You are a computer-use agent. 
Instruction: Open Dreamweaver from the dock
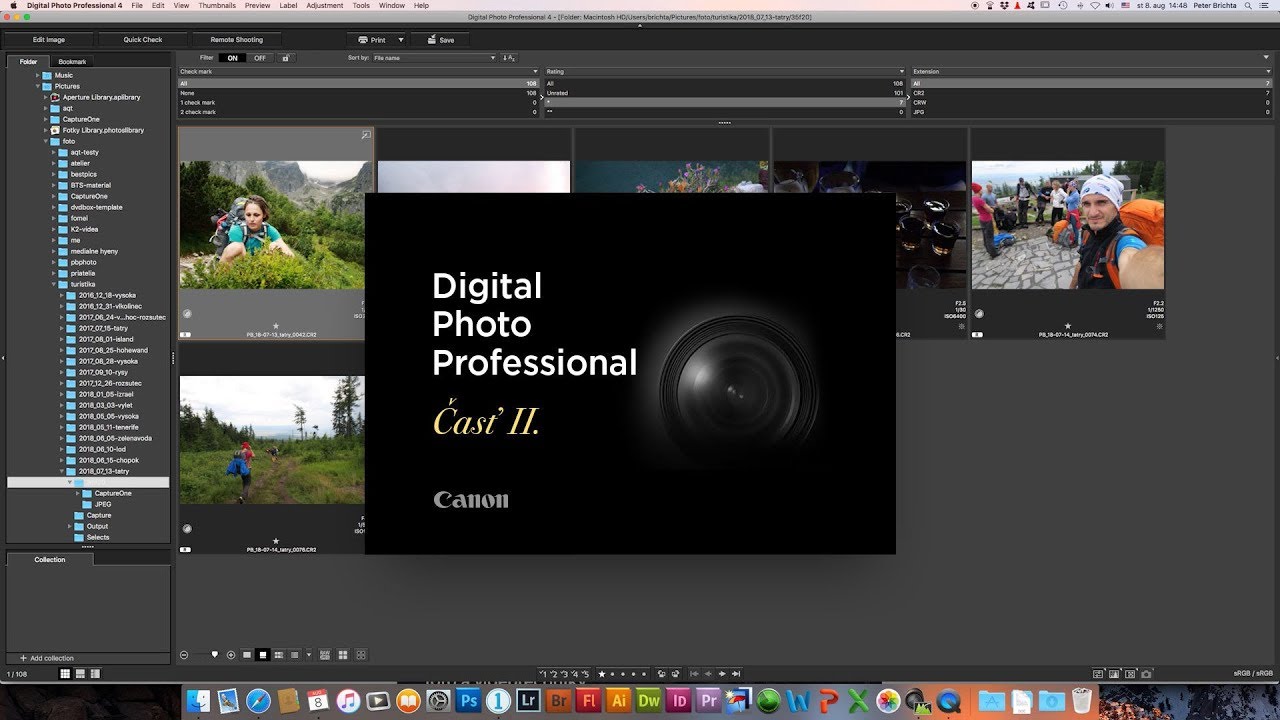[649, 701]
